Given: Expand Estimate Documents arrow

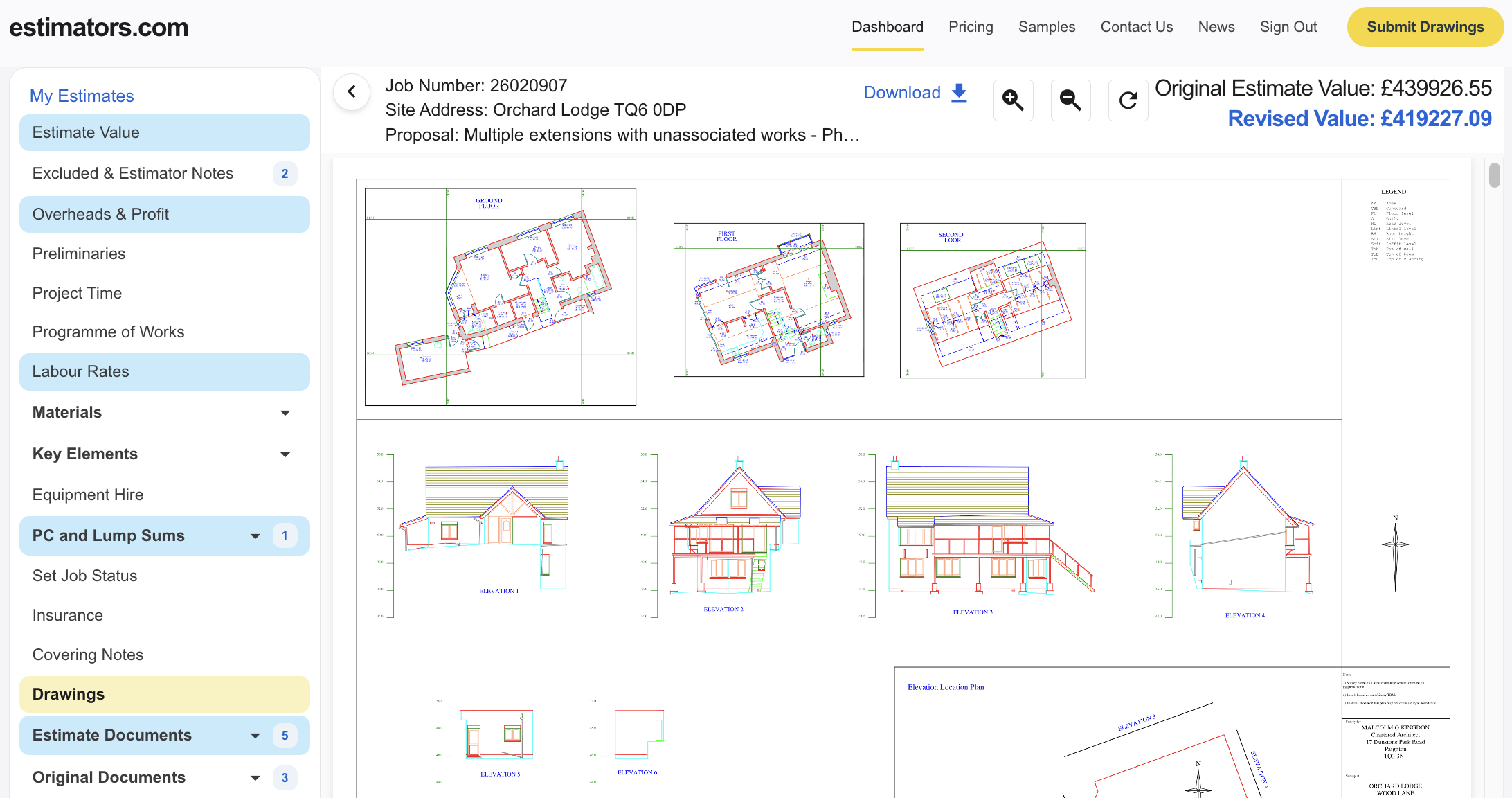Looking at the screenshot, I should [x=255, y=736].
